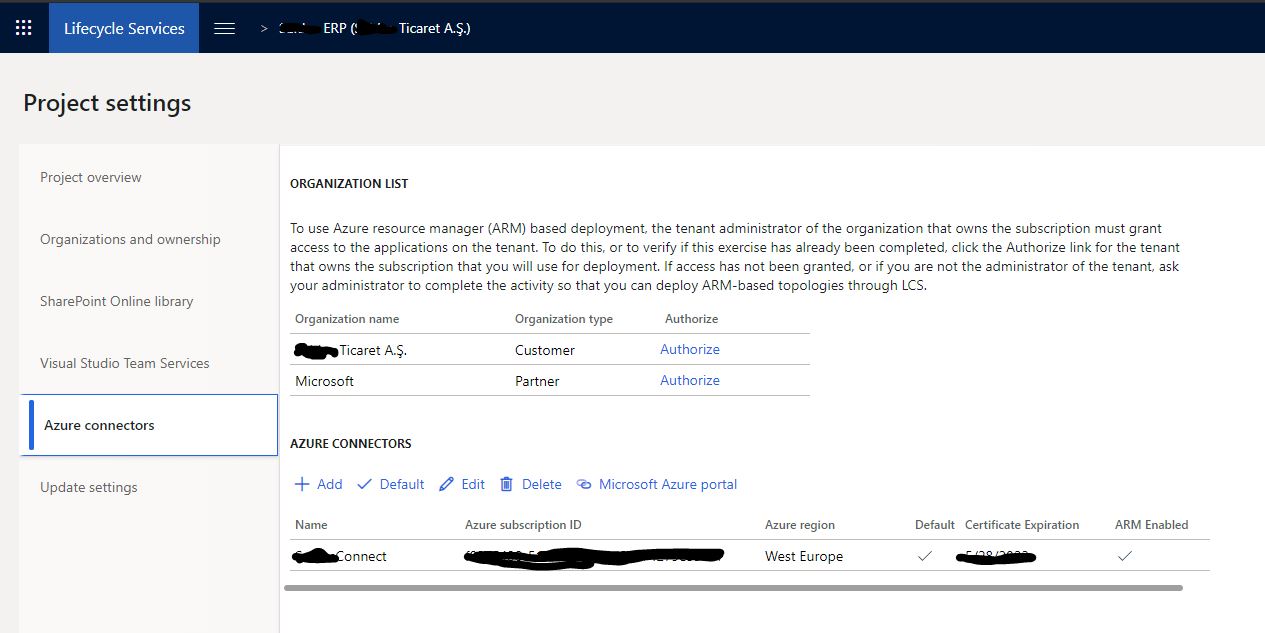Screen dimensions: 1265x633
Task: Click the ERP project breadcrumb
Action: point(375,28)
